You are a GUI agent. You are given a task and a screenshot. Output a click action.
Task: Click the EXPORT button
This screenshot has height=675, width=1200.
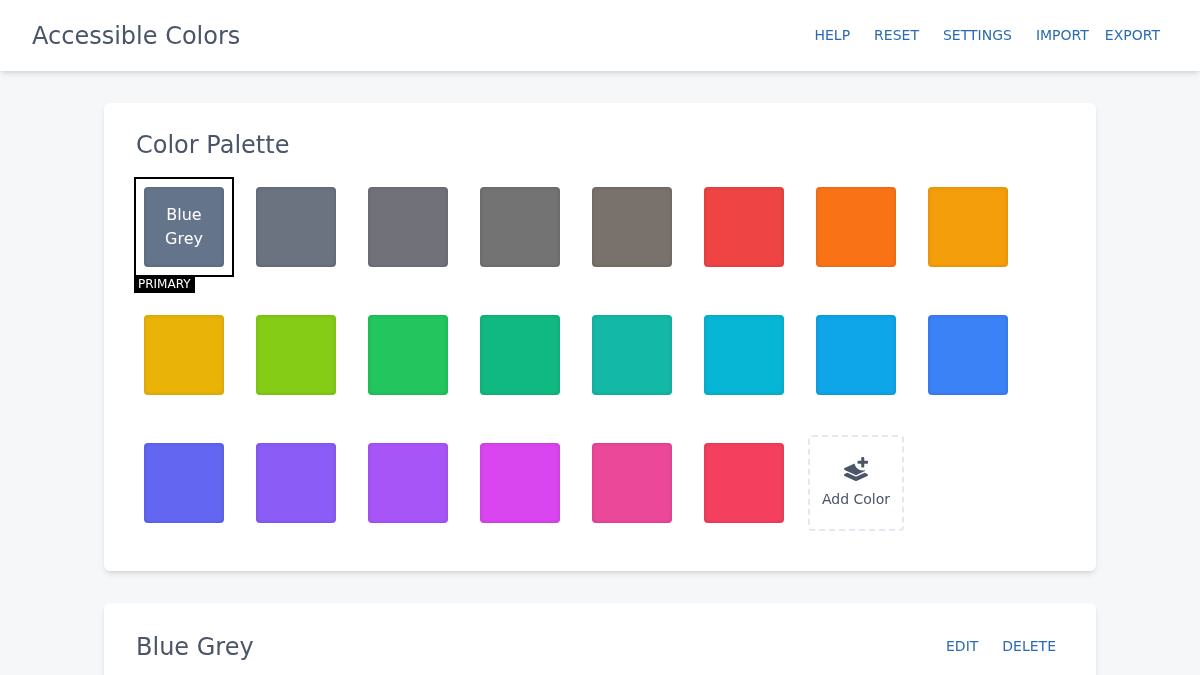click(x=1132, y=35)
